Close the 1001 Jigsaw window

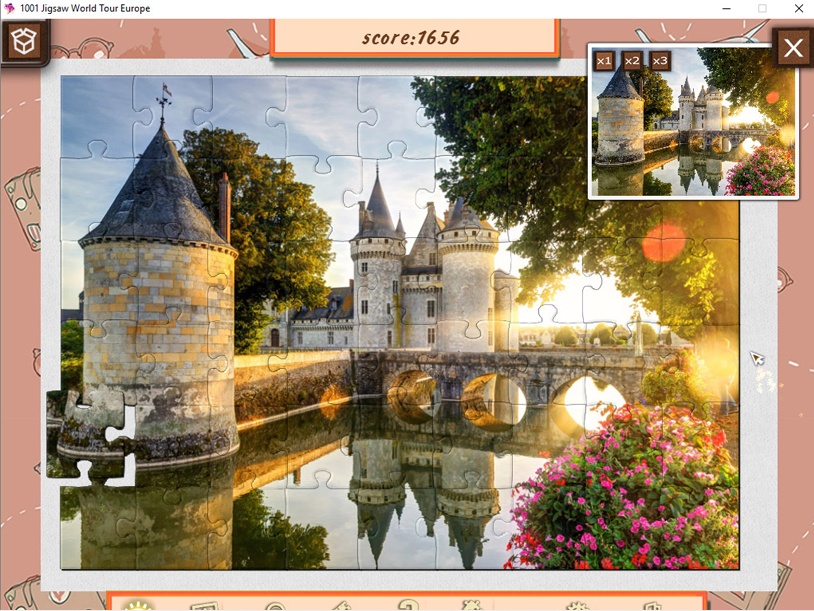click(x=799, y=8)
